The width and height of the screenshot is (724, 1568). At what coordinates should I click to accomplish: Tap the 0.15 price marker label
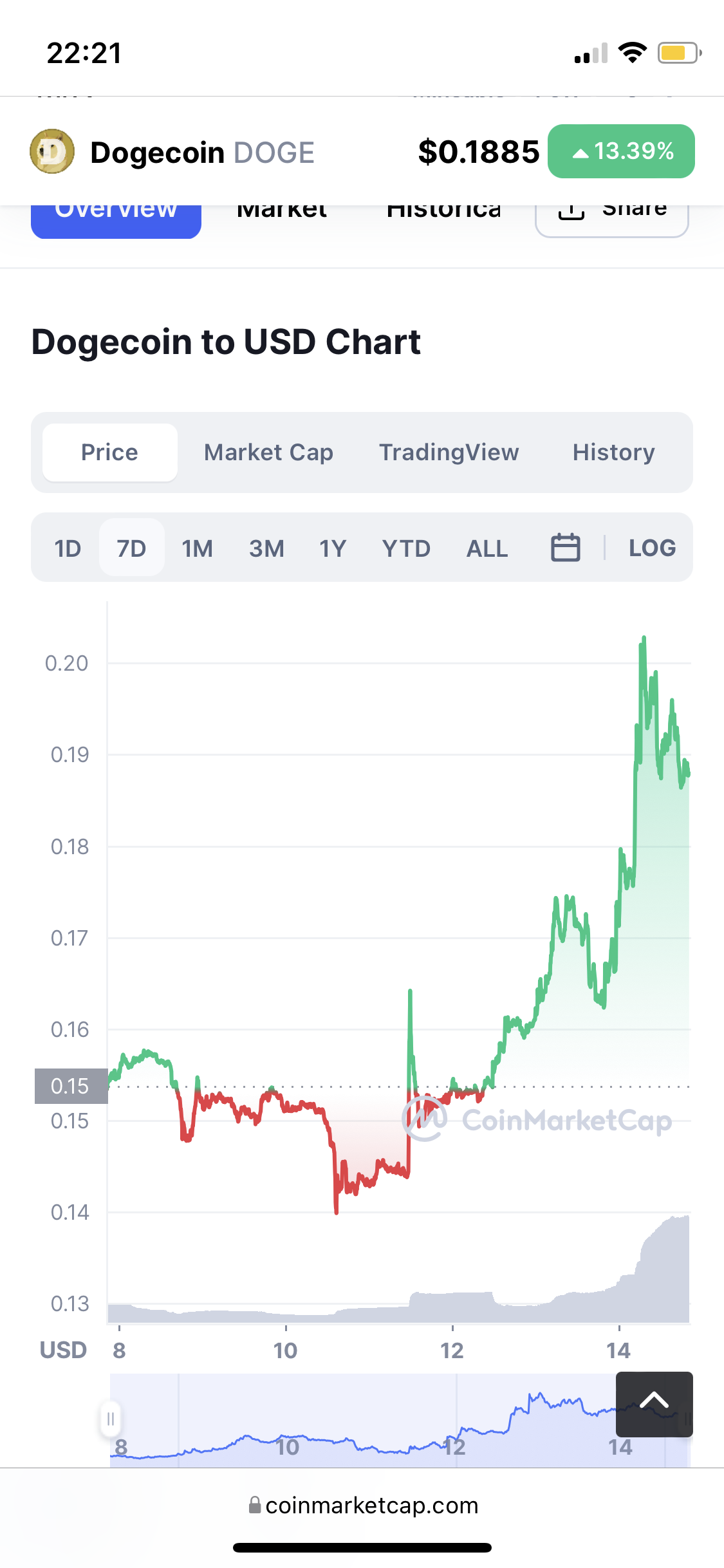click(71, 1086)
